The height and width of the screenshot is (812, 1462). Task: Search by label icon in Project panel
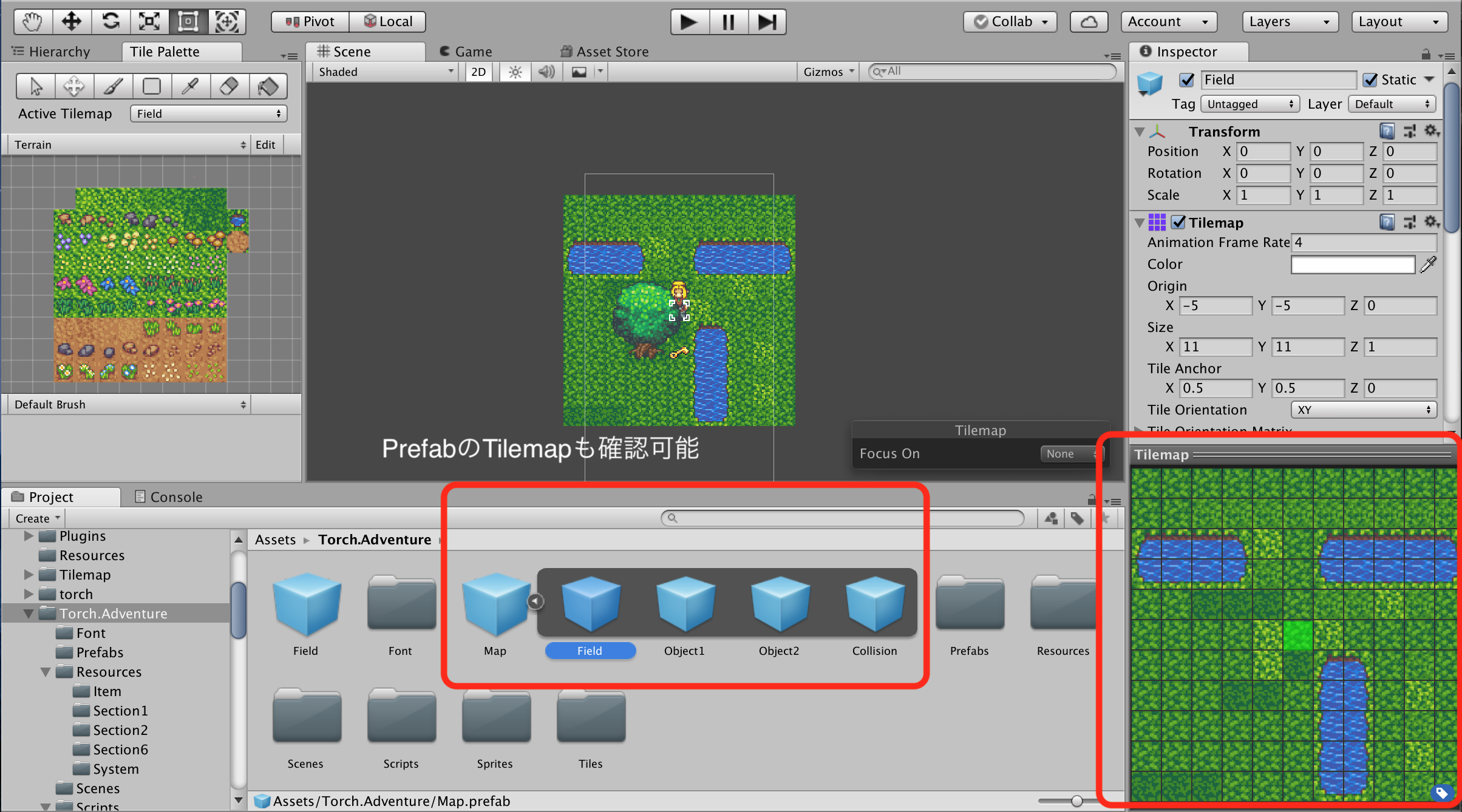point(1078,518)
